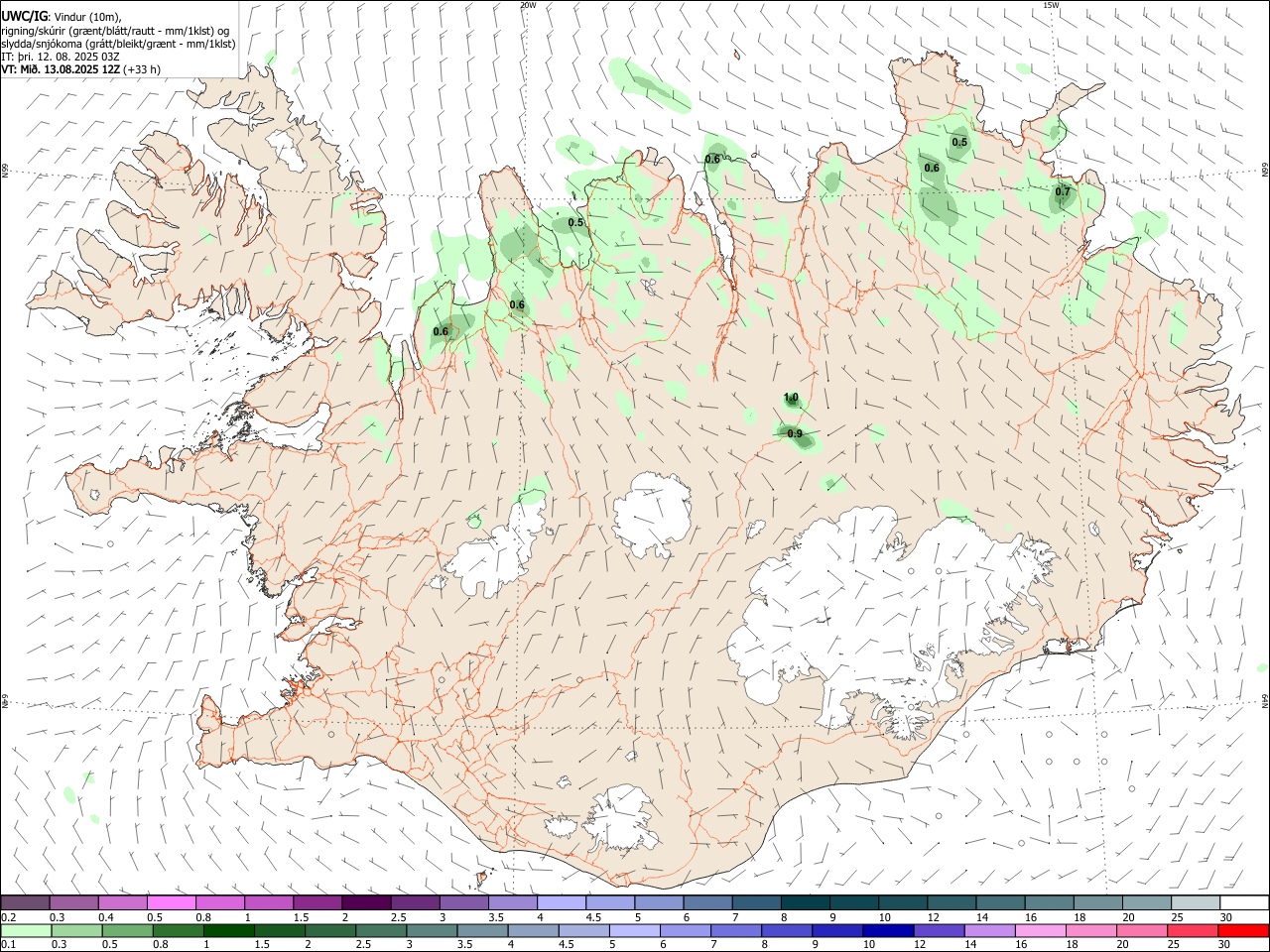Viewport: 1270px width, 952px height.
Task: Click the 'slydda/snjókoma' legend description line
Action: (118, 44)
